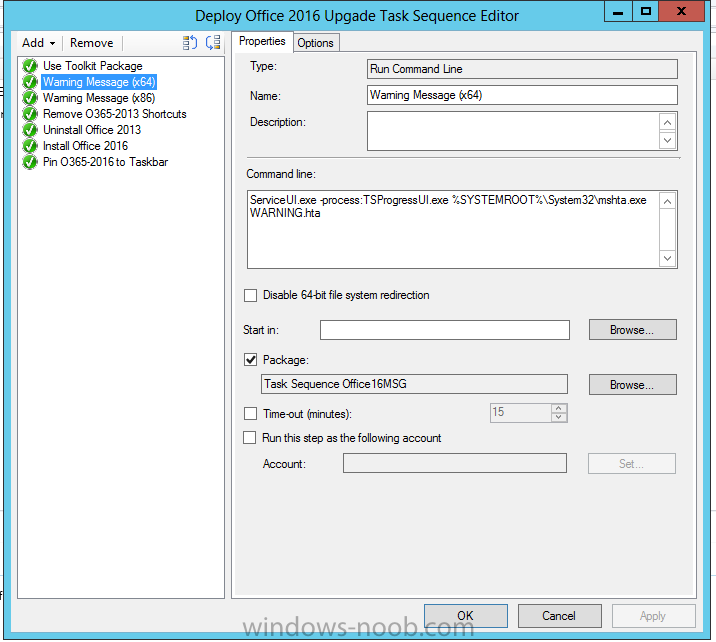Viewport: 716px width, 642px height.
Task: Select the Install Office 2016 step
Action: click(x=85, y=146)
